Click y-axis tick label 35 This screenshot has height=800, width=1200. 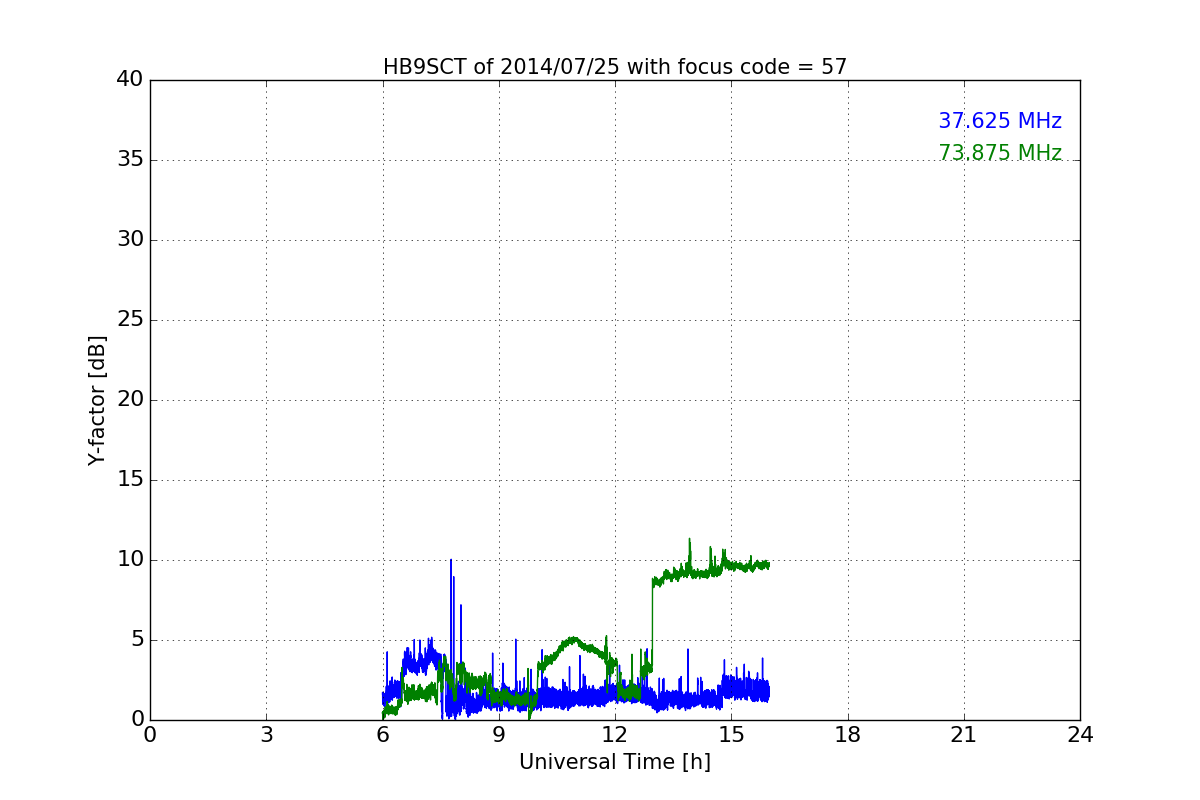click(130, 160)
